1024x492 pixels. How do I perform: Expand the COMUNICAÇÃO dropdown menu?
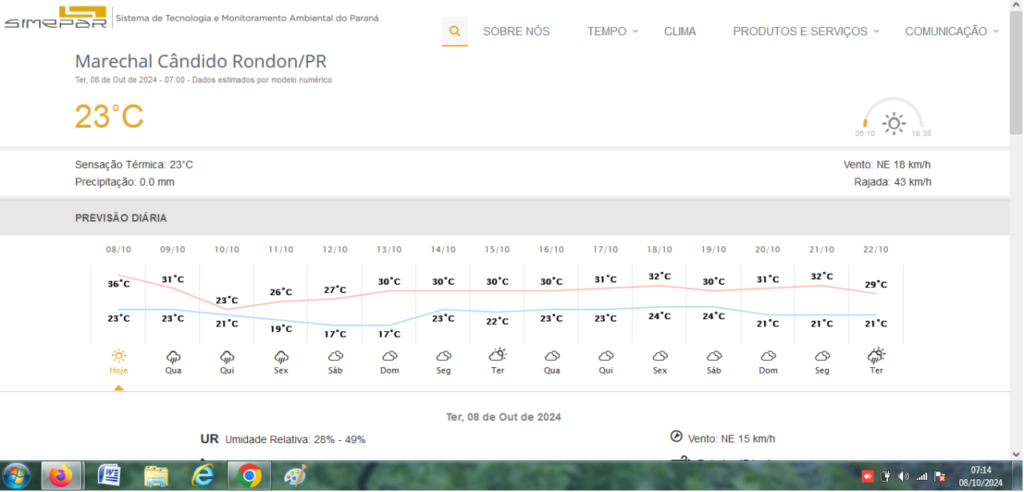952,31
